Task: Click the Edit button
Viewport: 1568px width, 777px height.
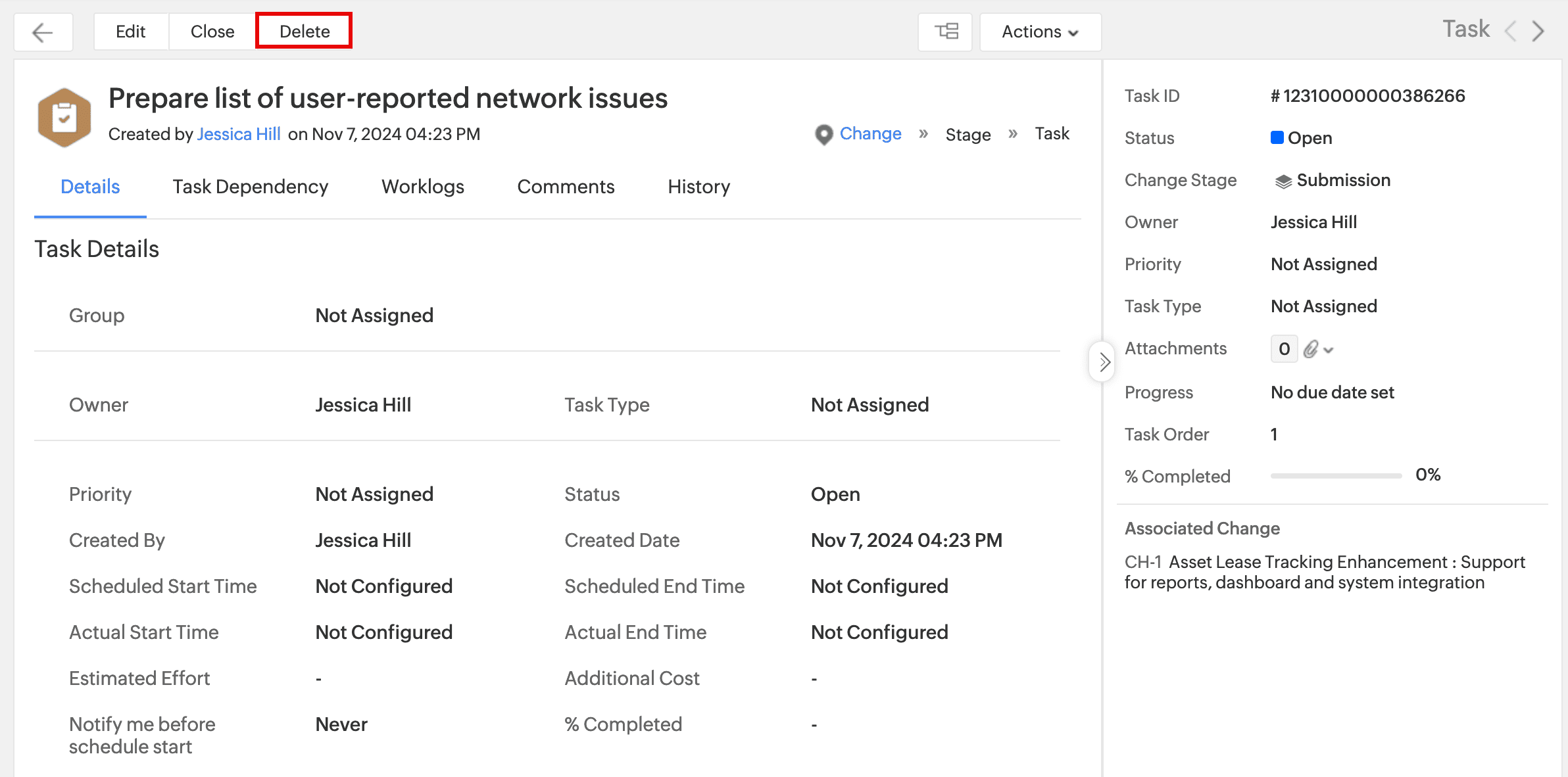Action: (130, 32)
